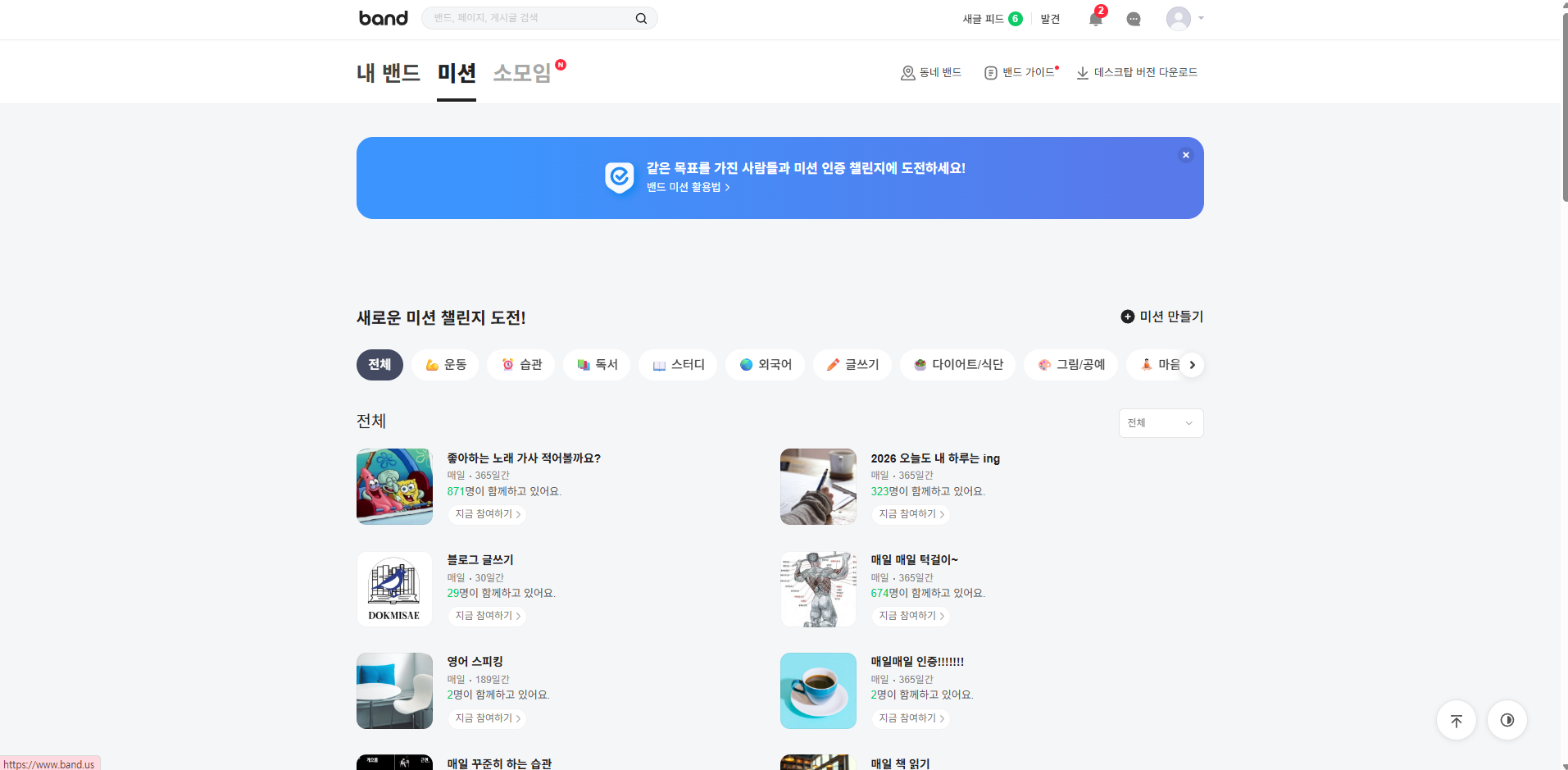Join 블로그 글쓰기 via 지금 참여하기

(488, 616)
